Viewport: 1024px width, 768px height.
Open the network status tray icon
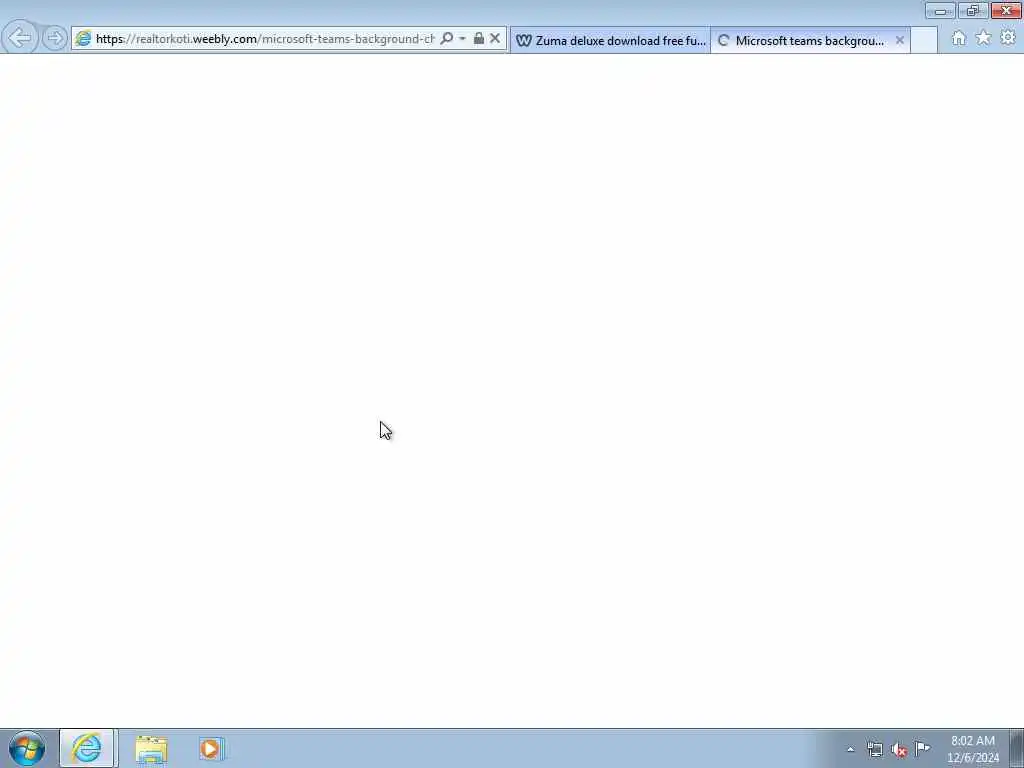click(x=874, y=749)
